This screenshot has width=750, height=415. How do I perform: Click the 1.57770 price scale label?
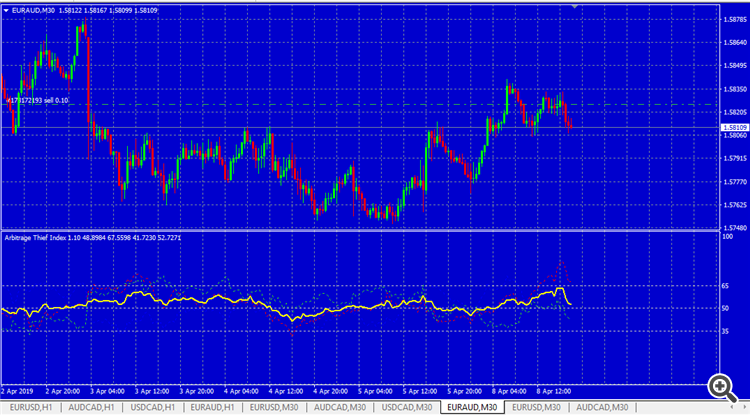click(736, 182)
